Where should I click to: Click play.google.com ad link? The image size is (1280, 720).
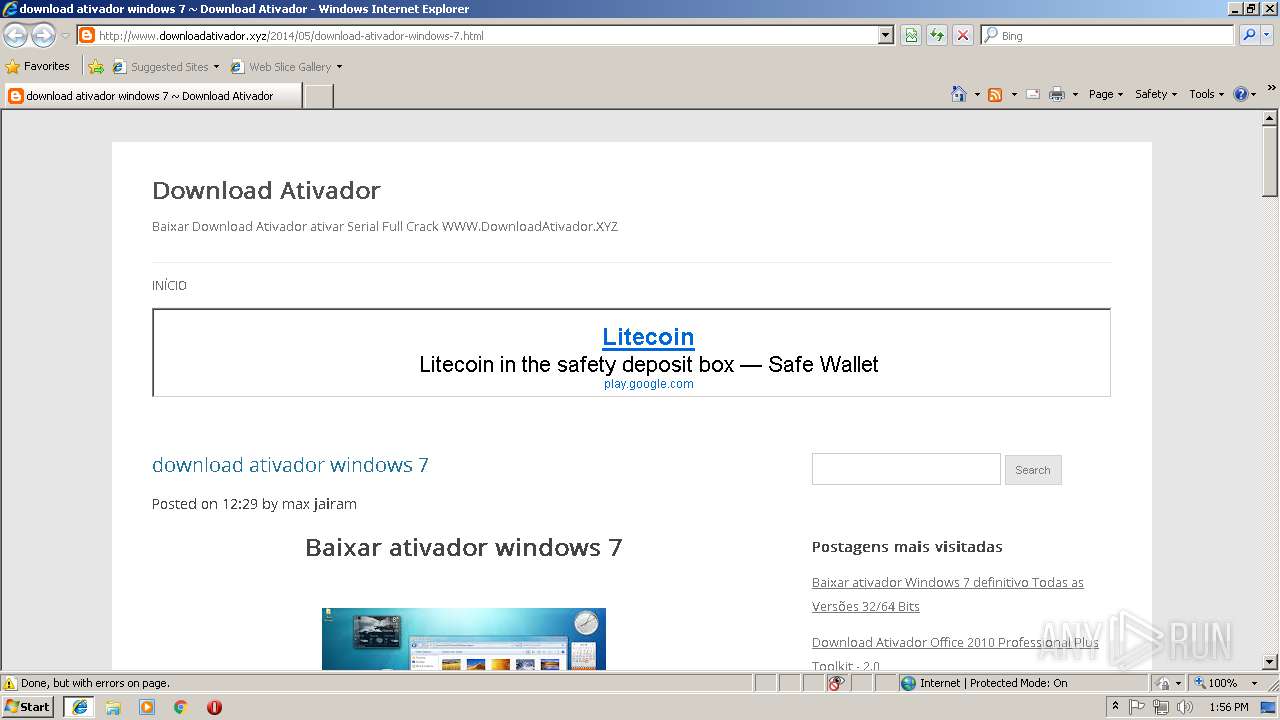pos(648,384)
